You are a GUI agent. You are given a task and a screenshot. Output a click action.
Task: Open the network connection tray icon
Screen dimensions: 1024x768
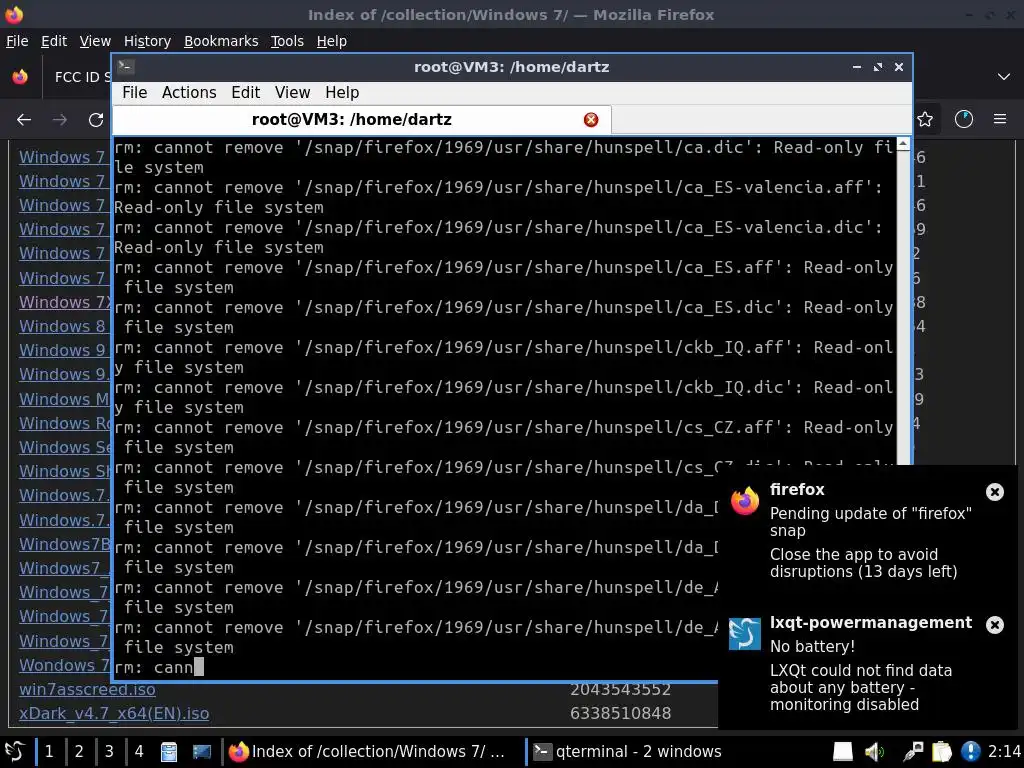[913, 752]
